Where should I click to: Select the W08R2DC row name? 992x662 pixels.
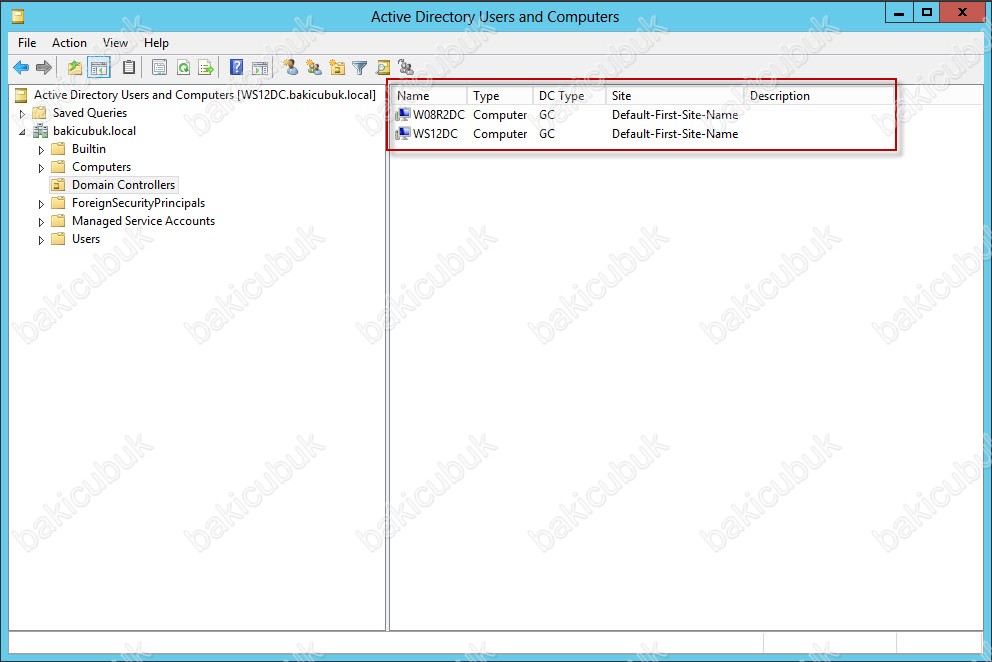pyautogui.click(x=438, y=115)
